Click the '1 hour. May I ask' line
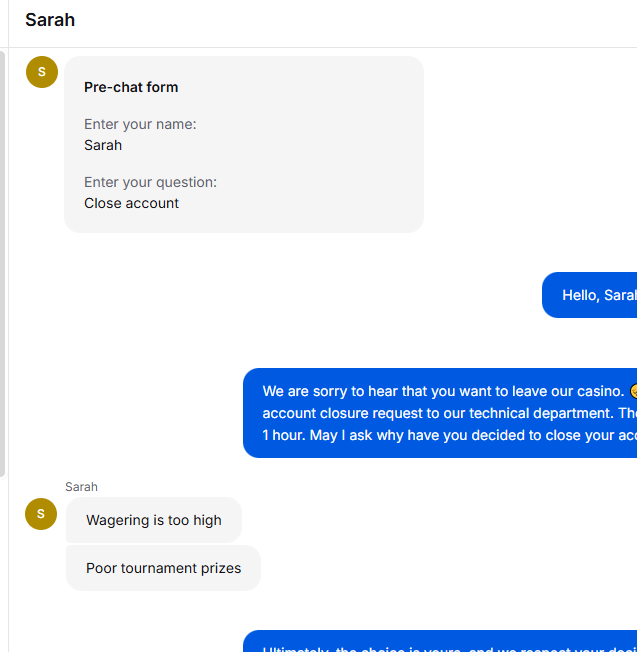The width and height of the screenshot is (637, 652). pyautogui.click(x=450, y=435)
